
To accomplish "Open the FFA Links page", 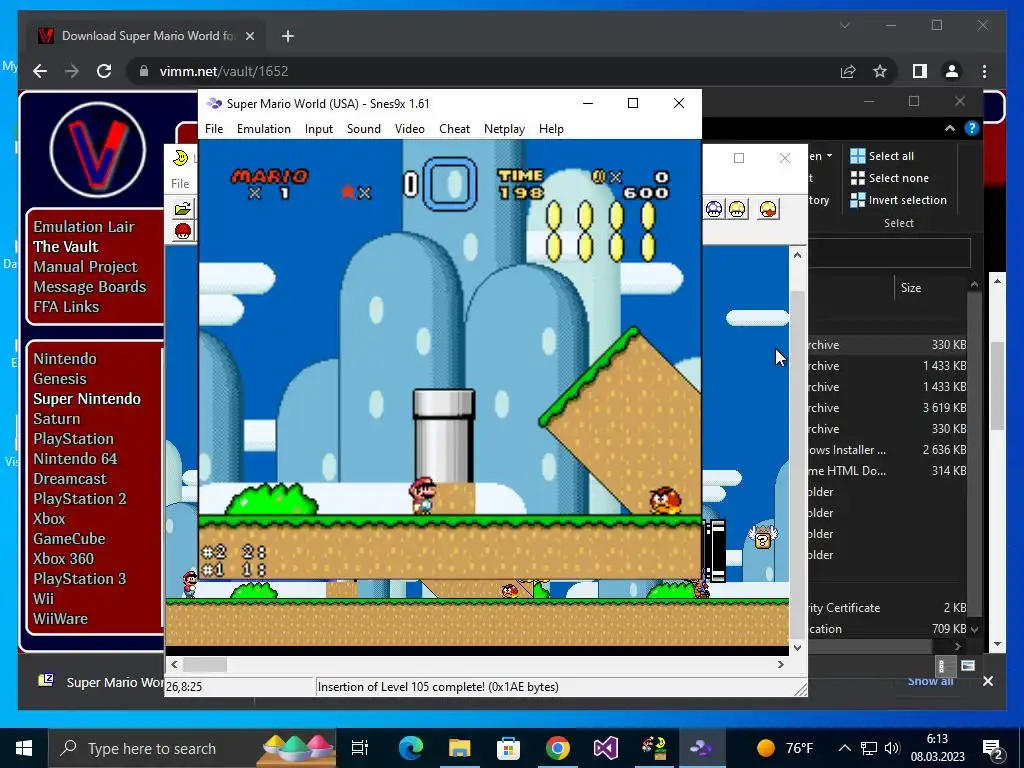I will (66, 306).
